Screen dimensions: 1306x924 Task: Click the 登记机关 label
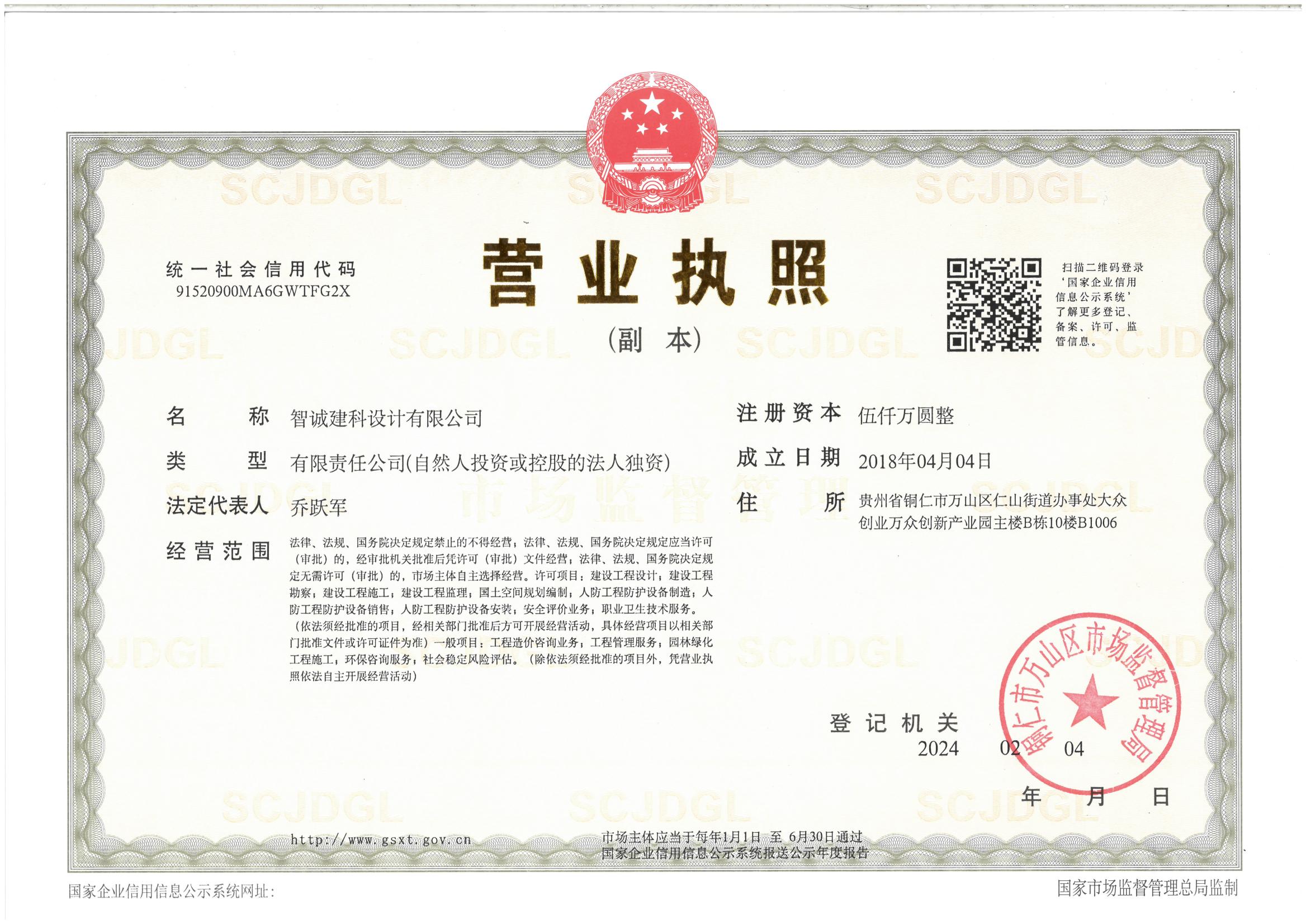pos(894,723)
